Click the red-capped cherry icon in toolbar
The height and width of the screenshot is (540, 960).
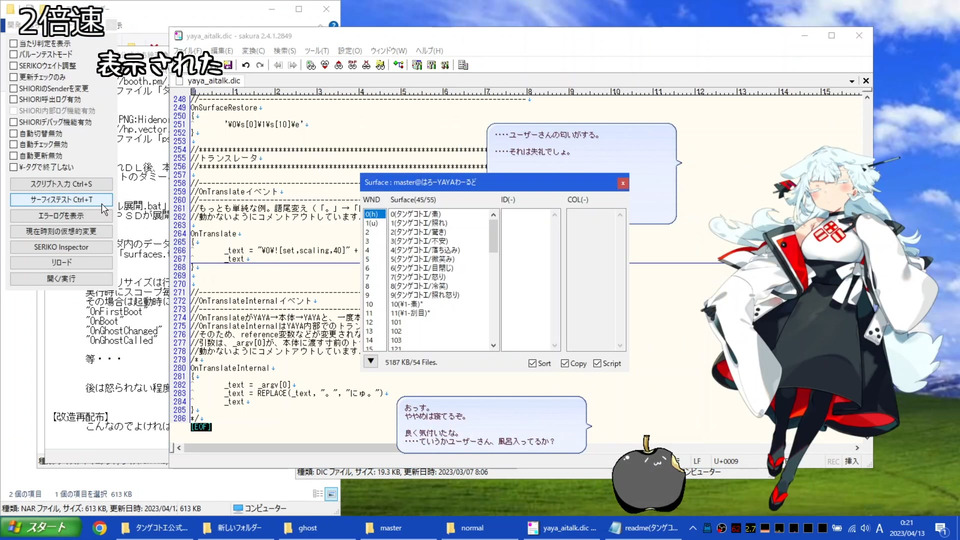pyautogui.click(x=339, y=65)
